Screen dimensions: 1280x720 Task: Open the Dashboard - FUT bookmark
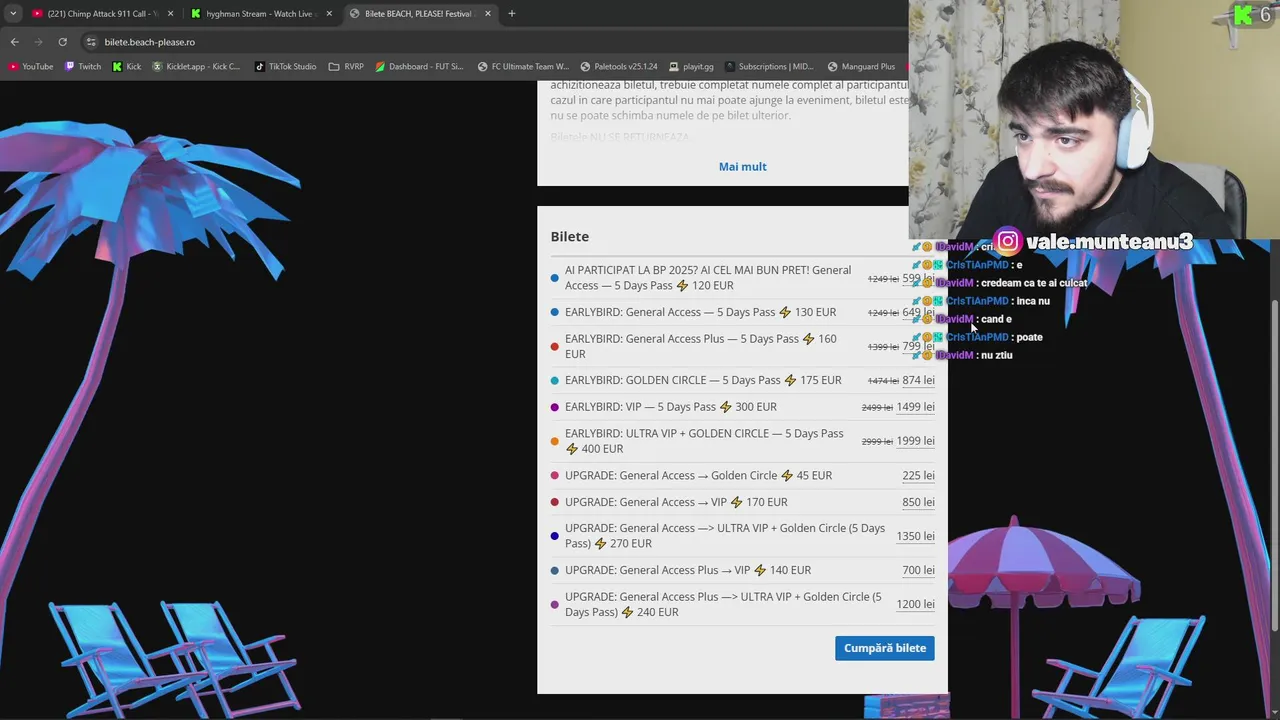point(420,67)
